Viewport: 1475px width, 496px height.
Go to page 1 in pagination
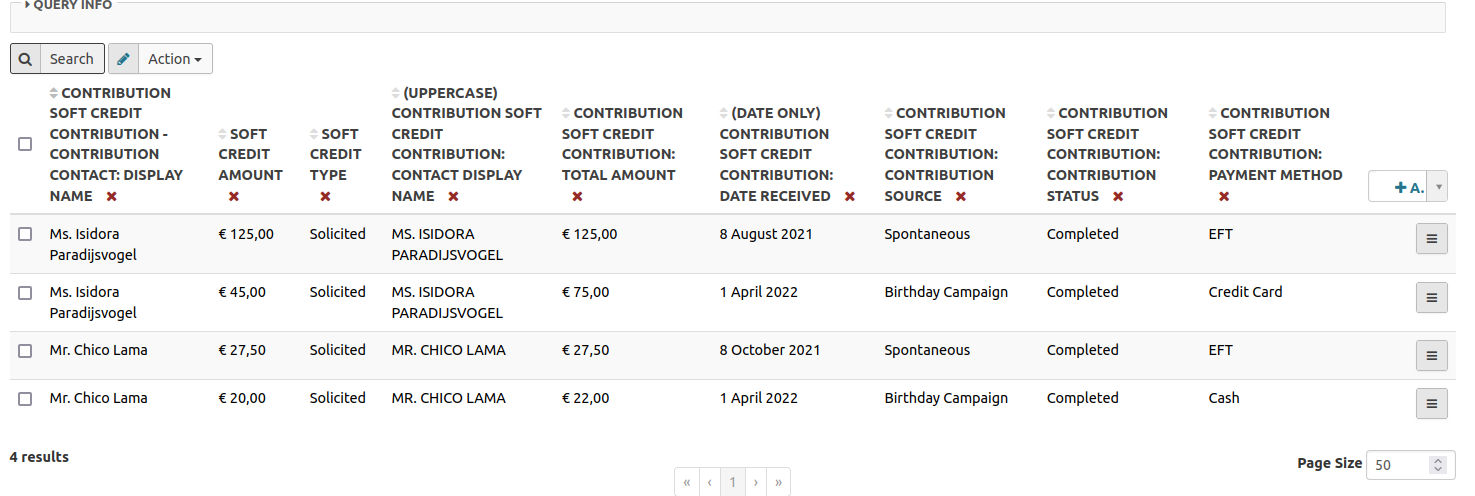point(732,483)
